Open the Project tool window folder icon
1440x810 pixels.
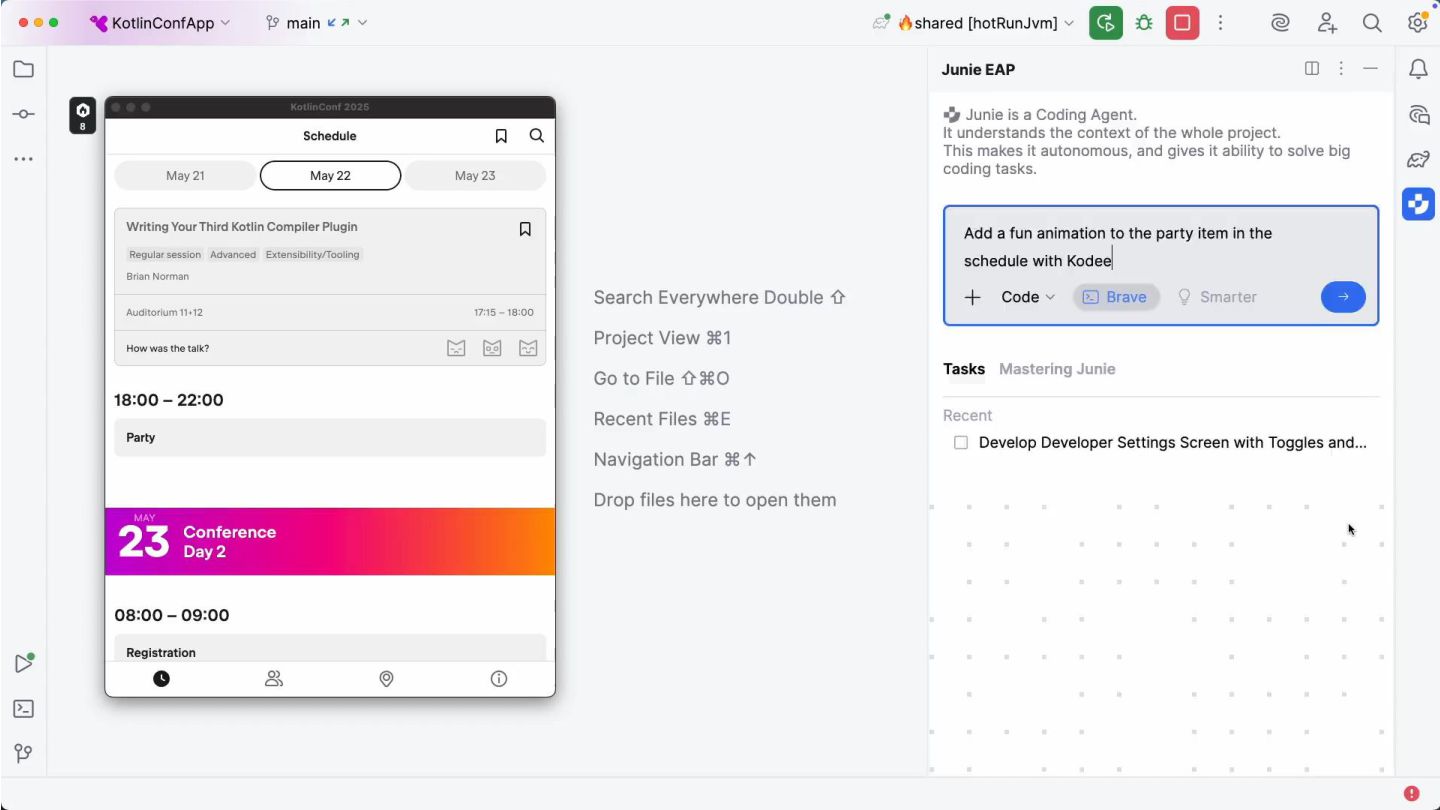pyautogui.click(x=23, y=69)
